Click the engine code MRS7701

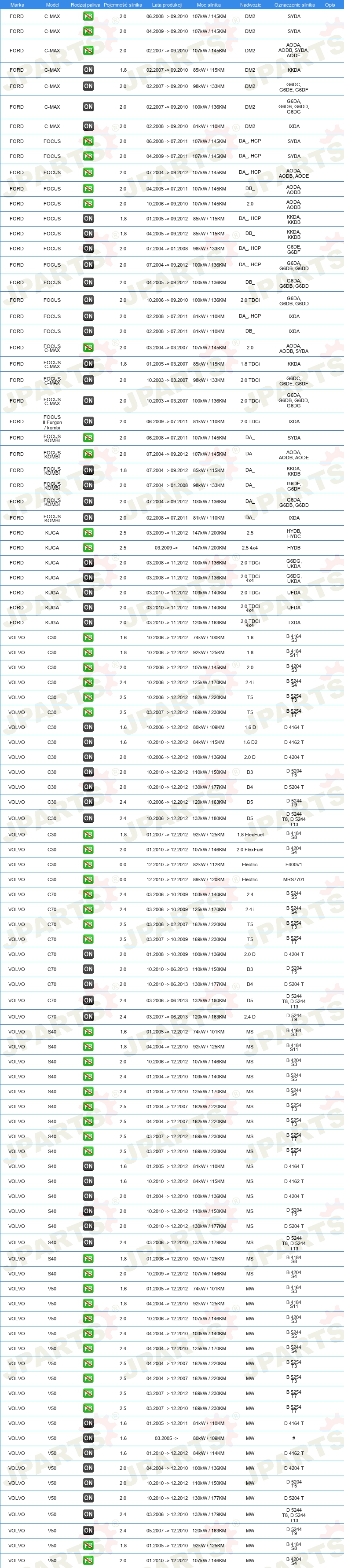(294, 879)
